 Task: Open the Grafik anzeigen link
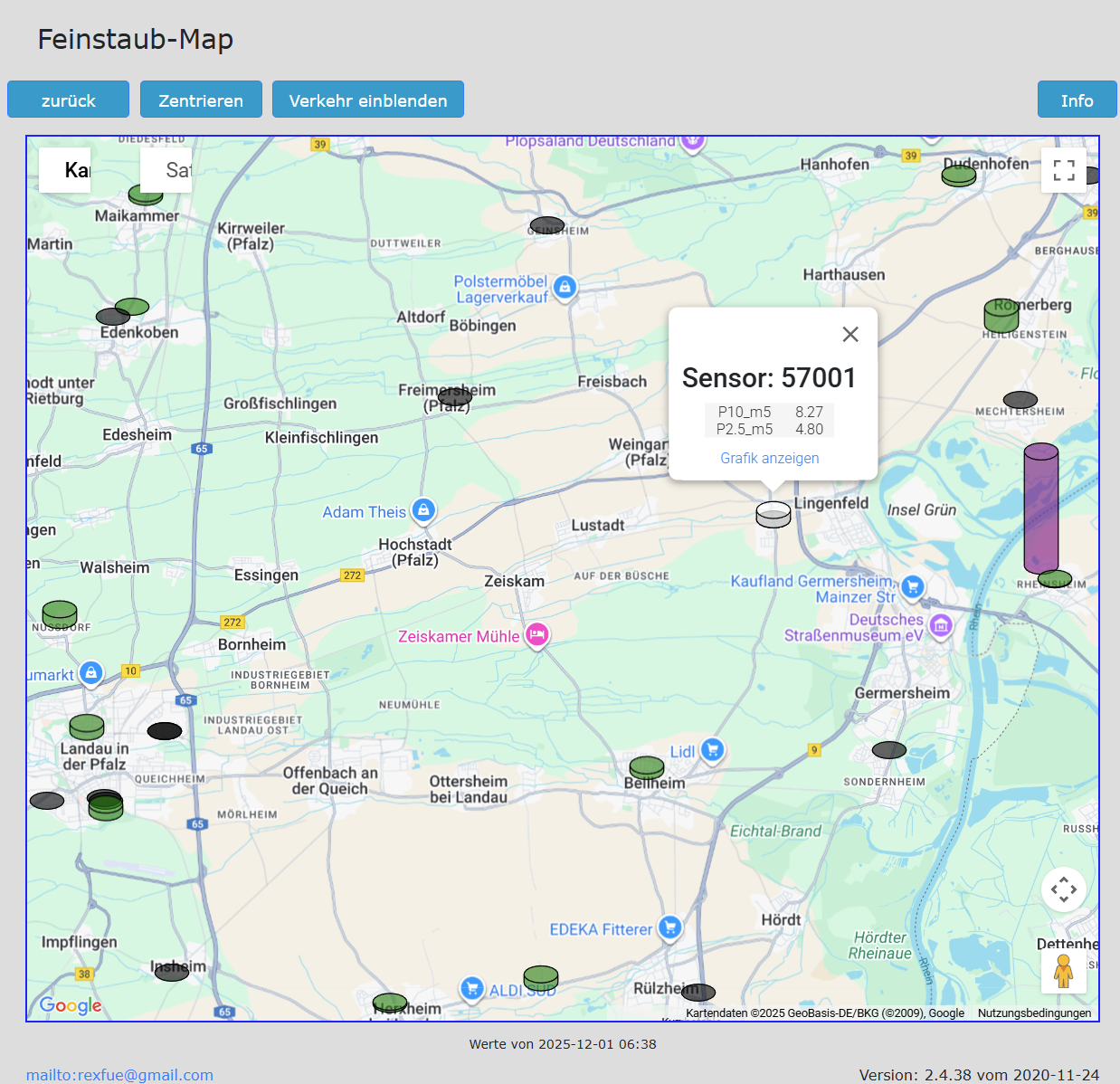point(769,458)
